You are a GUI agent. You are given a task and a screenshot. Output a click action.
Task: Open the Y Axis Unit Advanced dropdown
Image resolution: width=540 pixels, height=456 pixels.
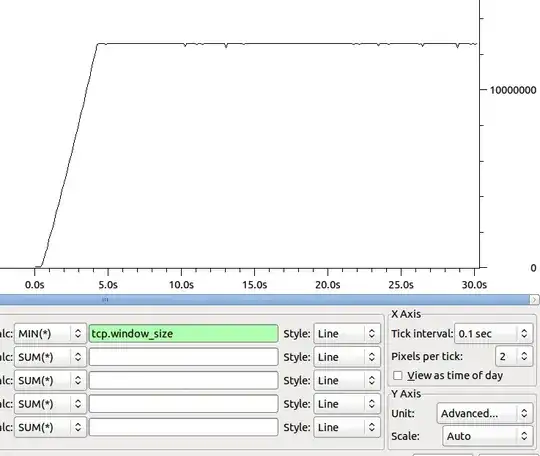pyautogui.click(x=485, y=413)
